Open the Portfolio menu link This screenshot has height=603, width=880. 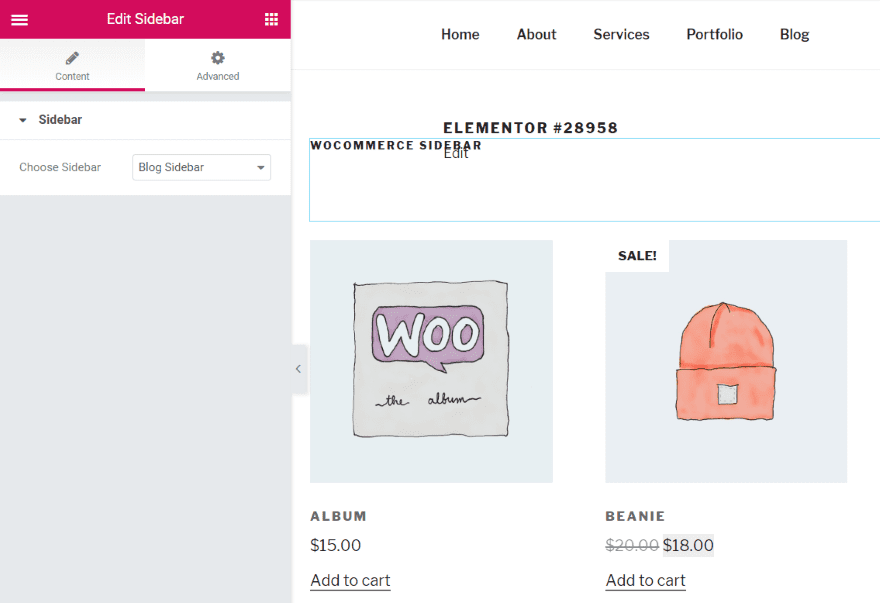point(714,34)
